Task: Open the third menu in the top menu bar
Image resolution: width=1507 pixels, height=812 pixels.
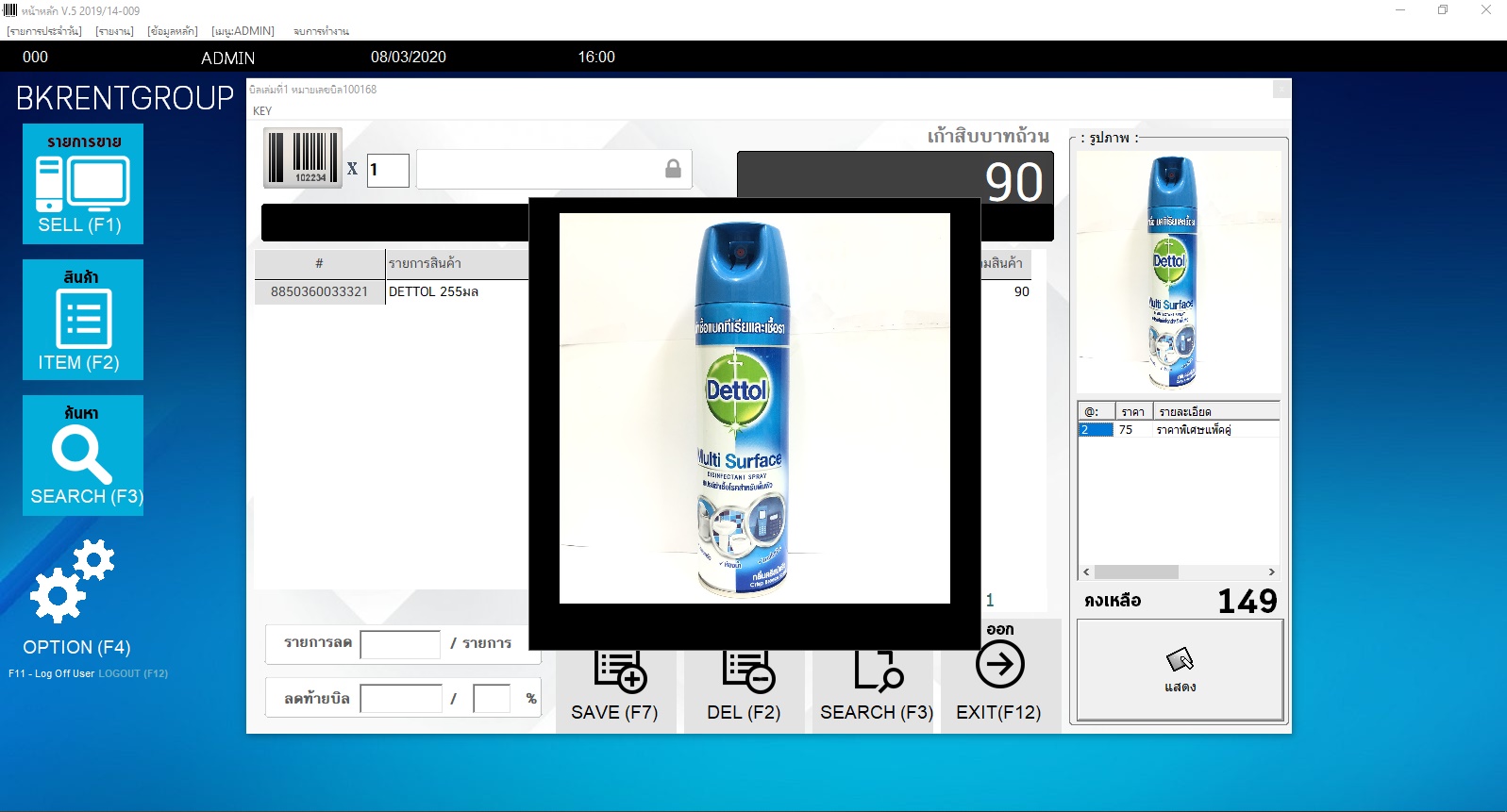Action: (x=173, y=31)
